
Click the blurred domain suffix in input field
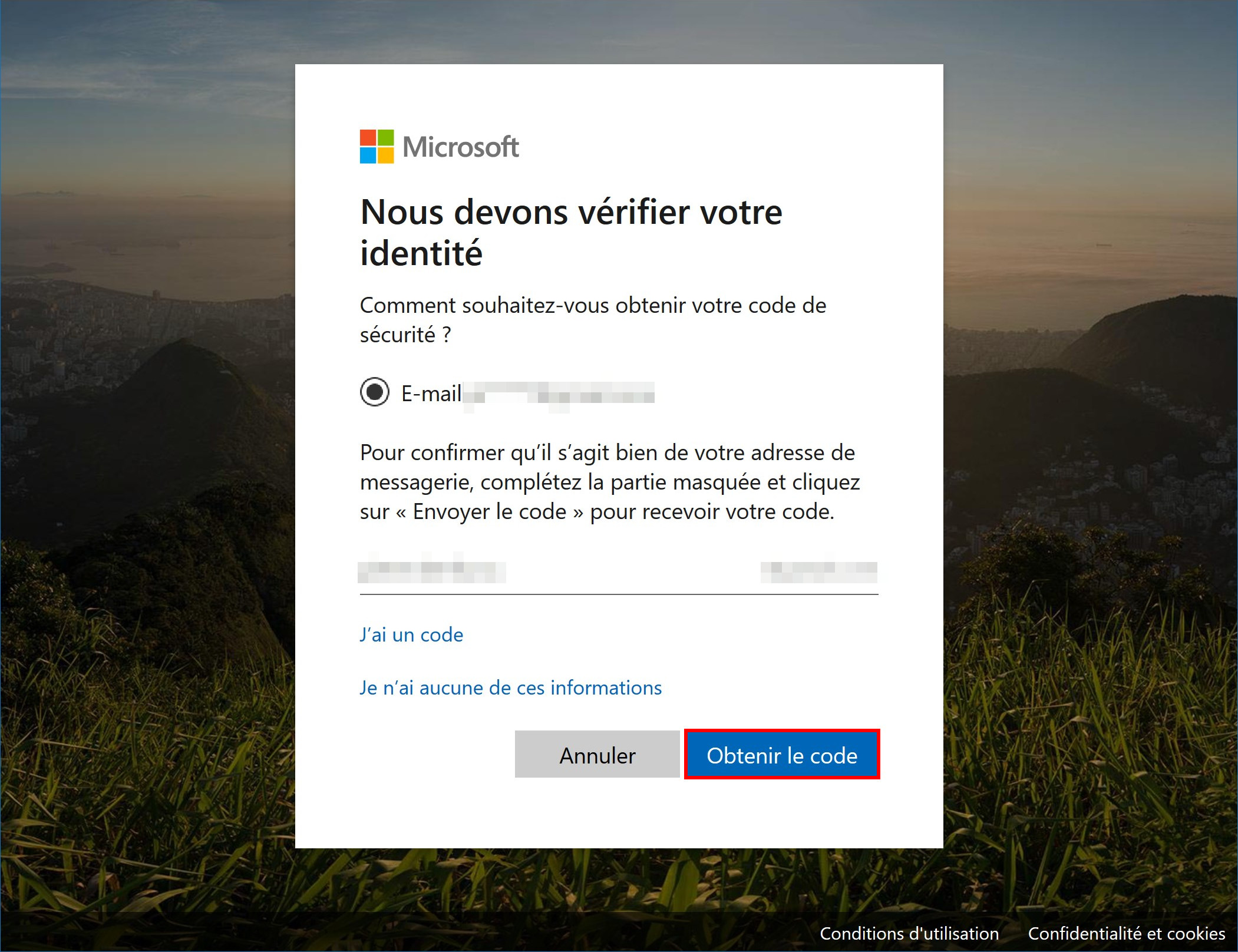point(819,571)
